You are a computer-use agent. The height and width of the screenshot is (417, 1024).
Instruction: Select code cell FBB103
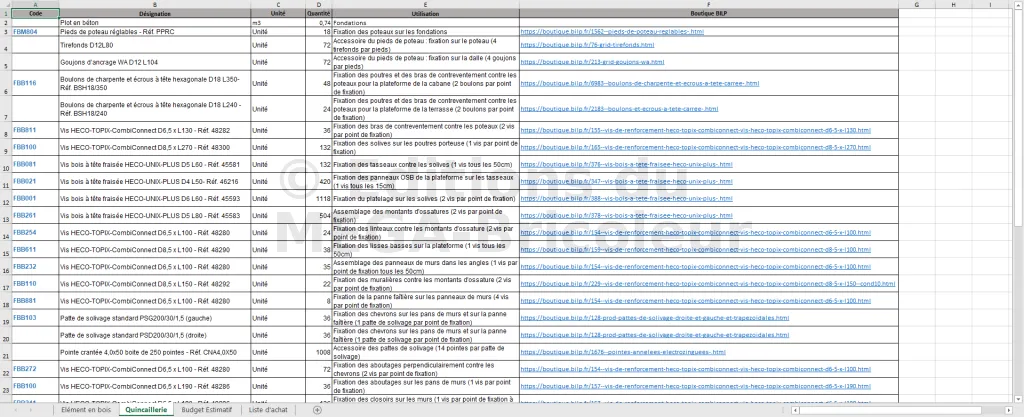click(35, 318)
